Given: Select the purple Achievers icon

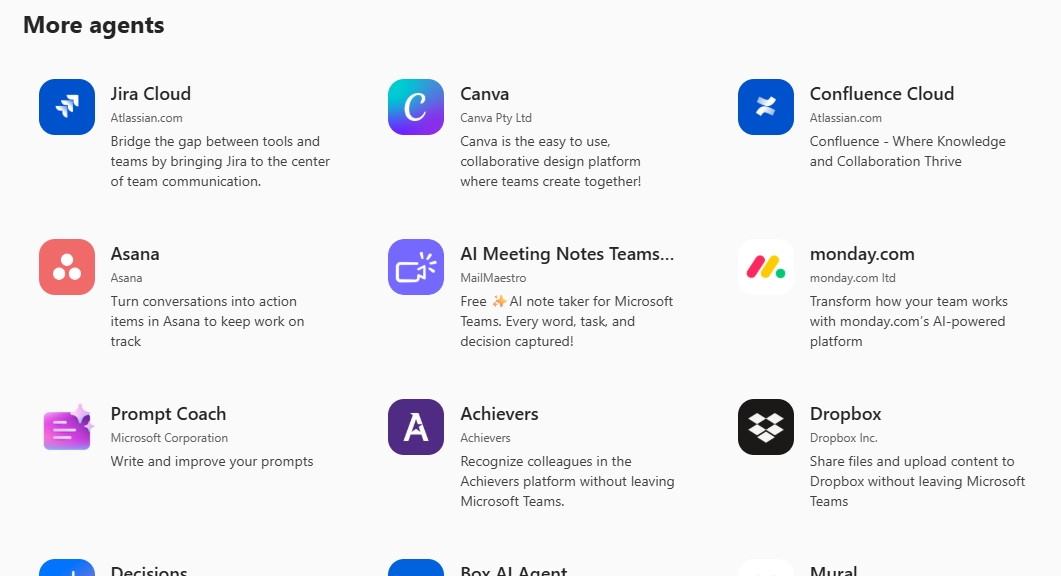Looking at the screenshot, I should pos(416,427).
